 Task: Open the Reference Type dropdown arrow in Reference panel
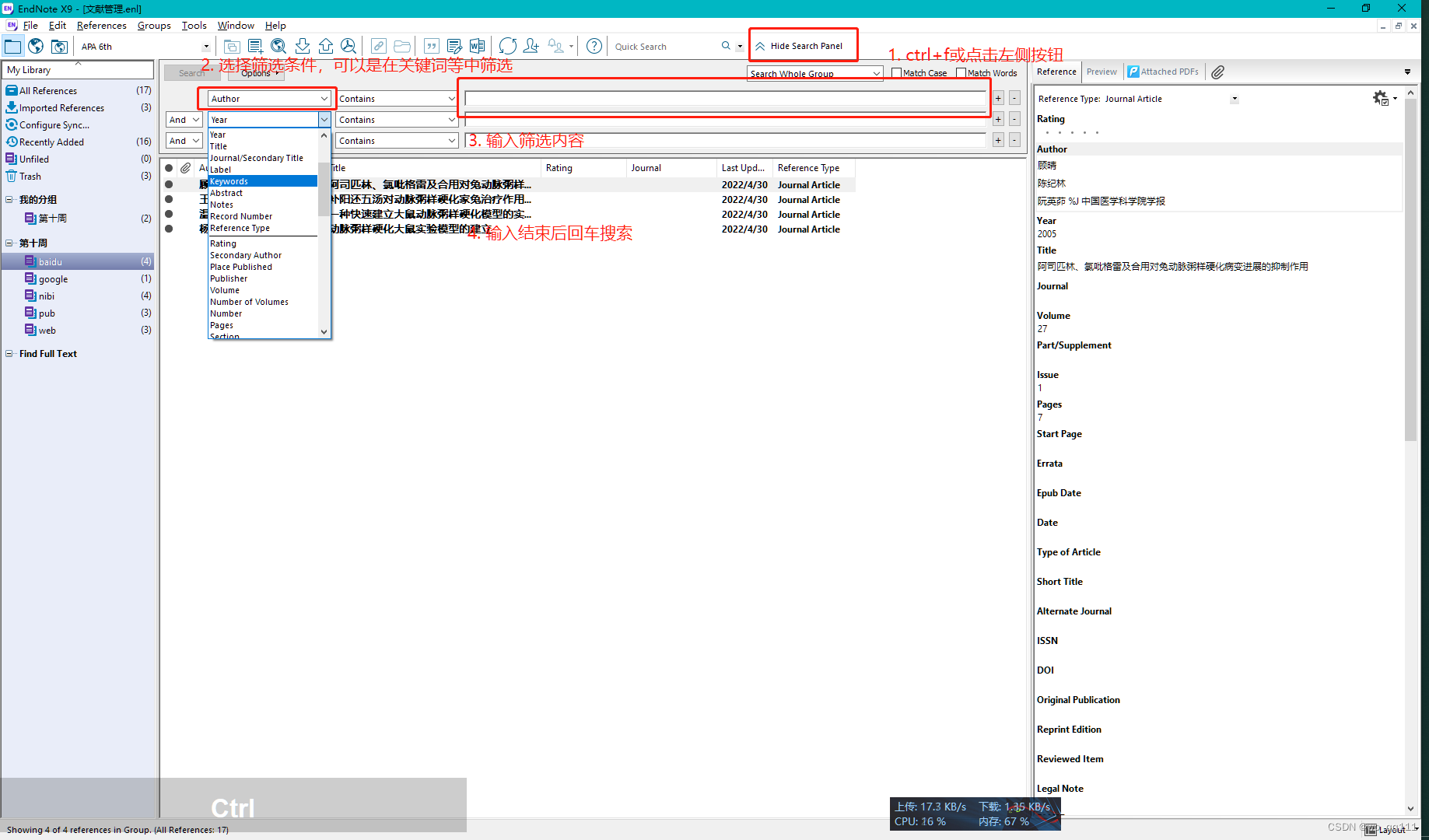[x=1235, y=99]
